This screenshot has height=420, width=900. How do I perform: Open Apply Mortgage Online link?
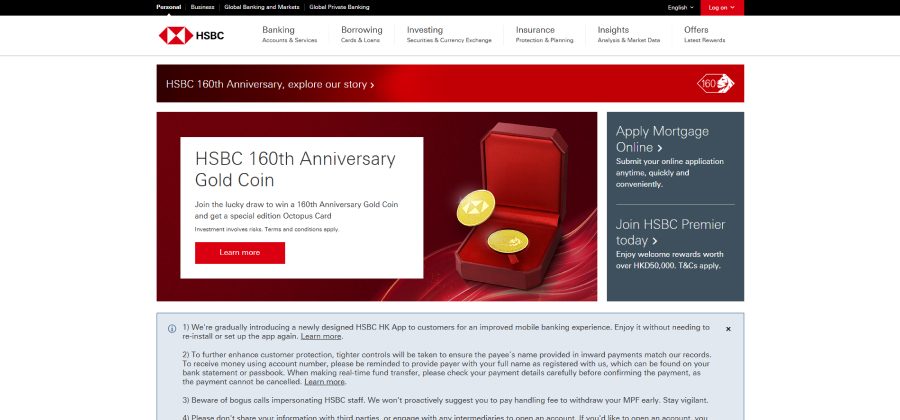tap(662, 139)
